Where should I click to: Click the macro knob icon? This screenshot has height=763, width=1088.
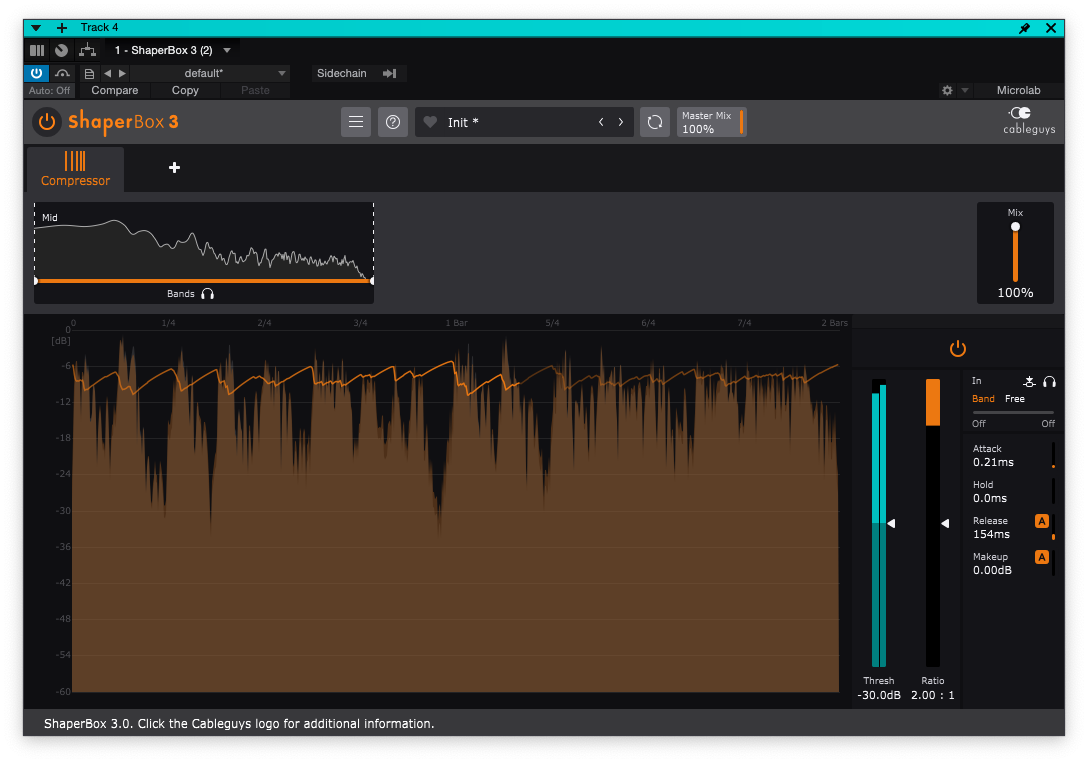[x=62, y=50]
